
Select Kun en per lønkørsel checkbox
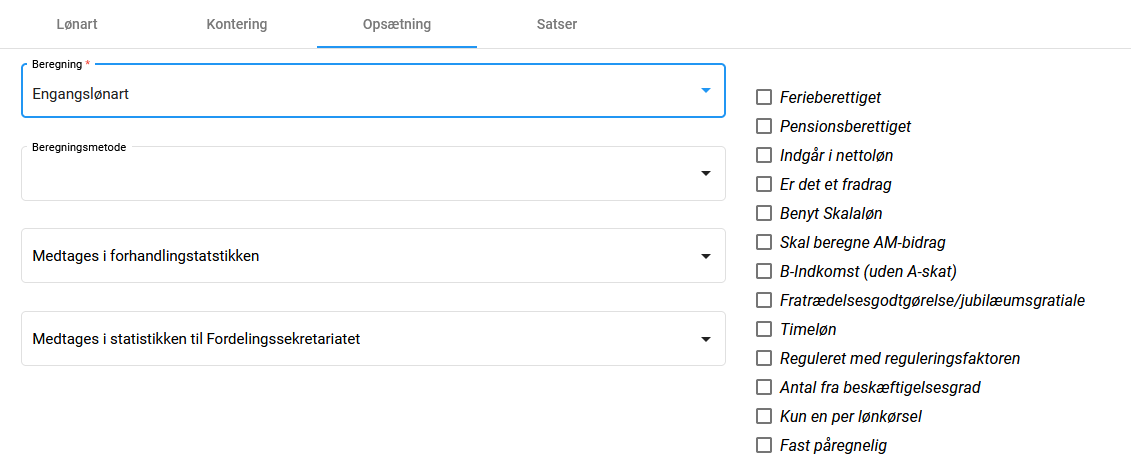(x=764, y=417)
